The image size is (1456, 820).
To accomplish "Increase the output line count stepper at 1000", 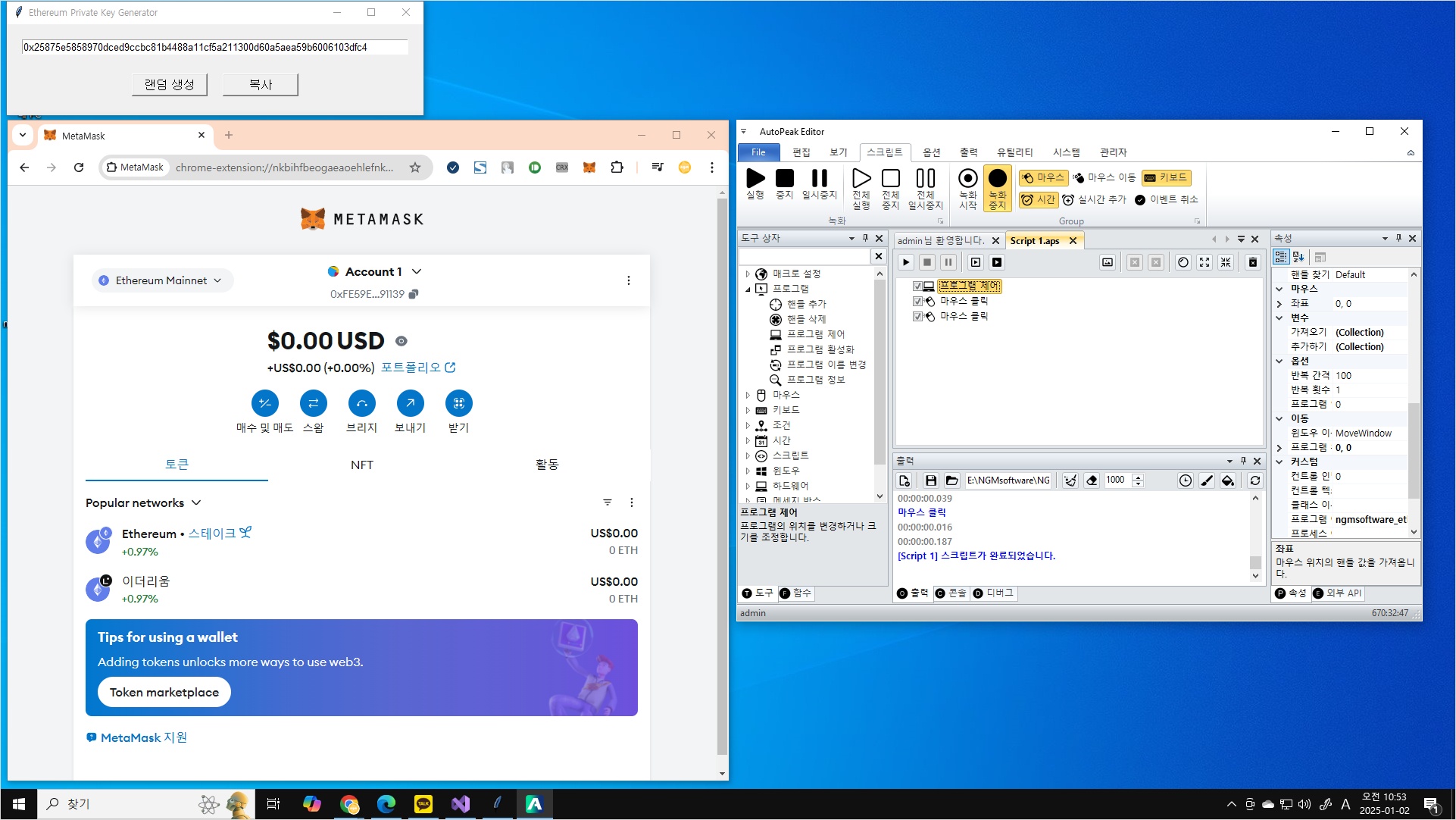I will click(1137, 477).
